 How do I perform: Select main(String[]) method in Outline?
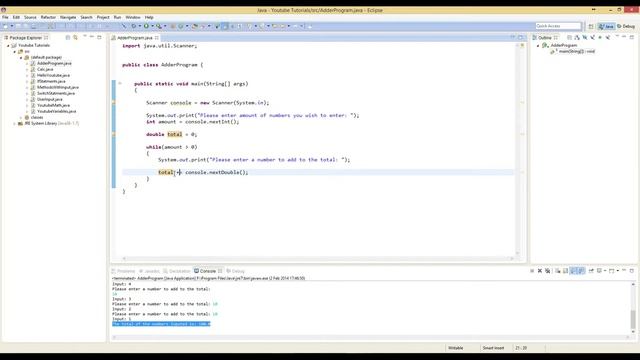tap(577, 51)
